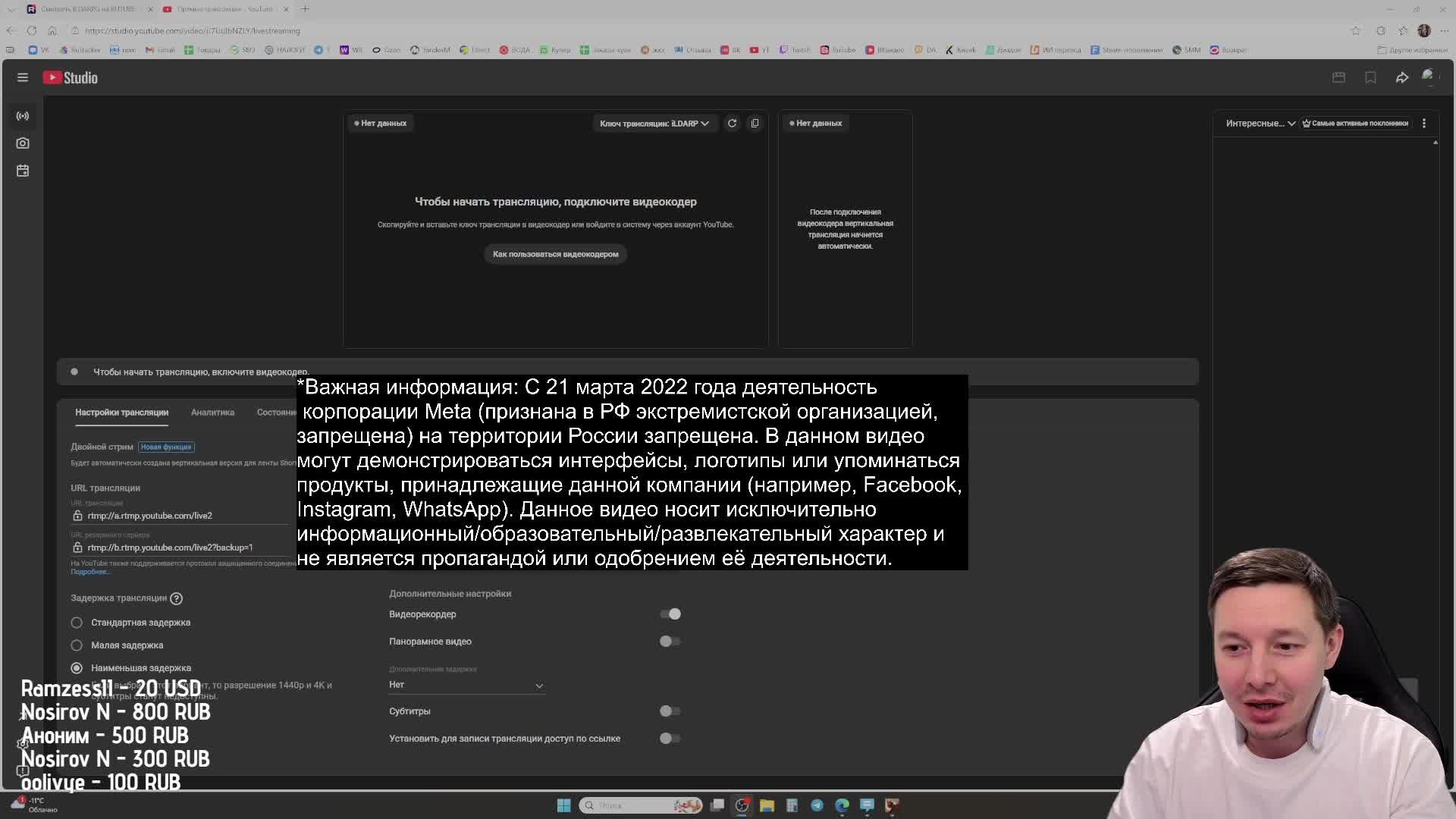Open the Интересные chat filter dropdown
The width and height of the screenshot is (1456, 819).
coord(1260,123)
